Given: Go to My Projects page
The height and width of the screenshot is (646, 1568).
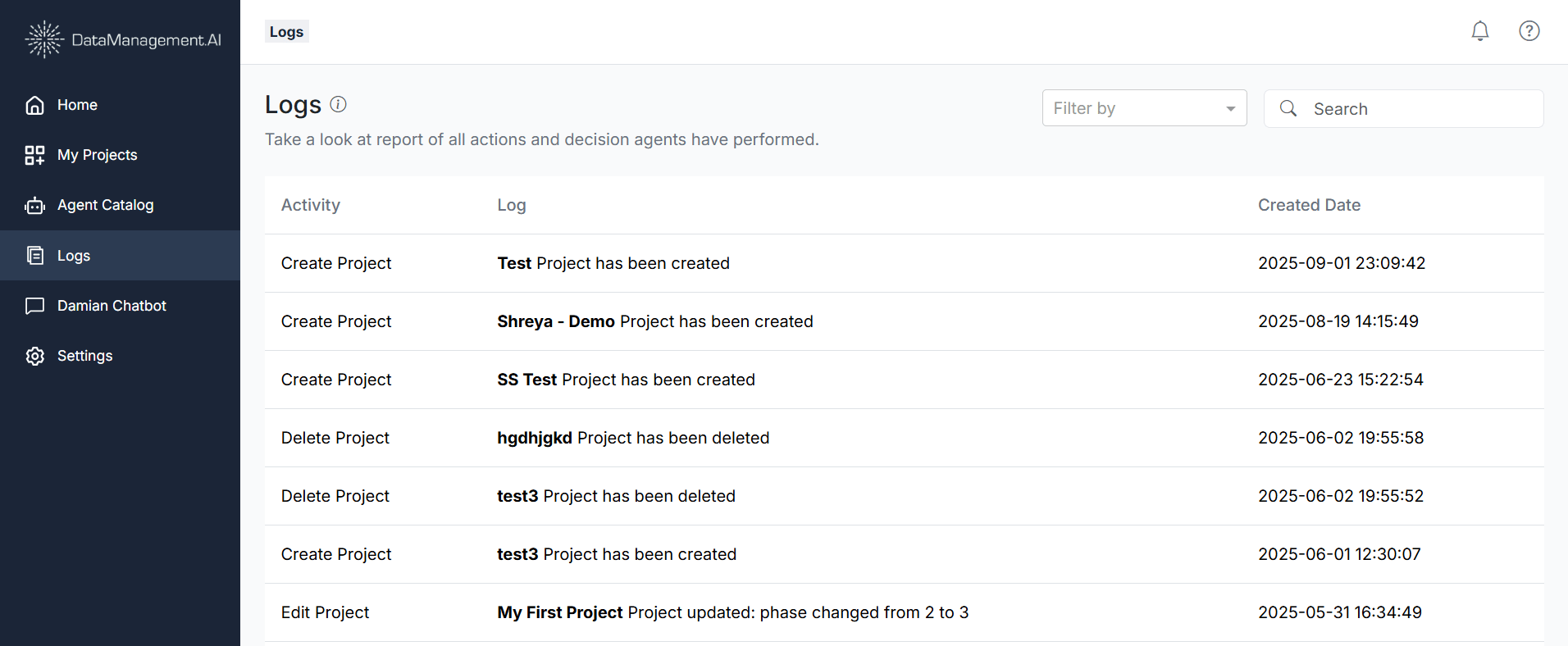Looking at the screenshot, I should point(97,155).
